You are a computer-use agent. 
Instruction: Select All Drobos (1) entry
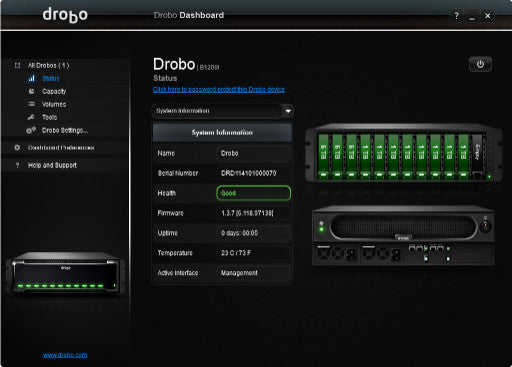49,65
